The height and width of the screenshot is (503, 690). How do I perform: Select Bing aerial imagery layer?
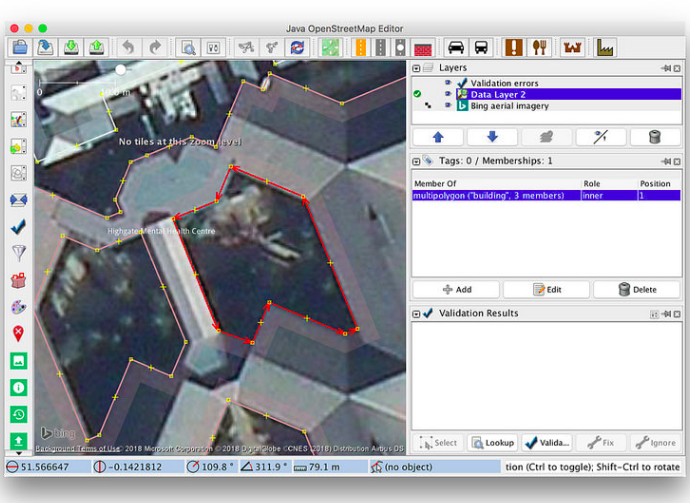click(510, 105)
